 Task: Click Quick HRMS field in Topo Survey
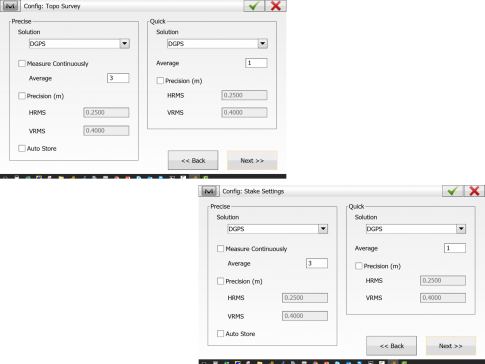[x=244, y=95]
